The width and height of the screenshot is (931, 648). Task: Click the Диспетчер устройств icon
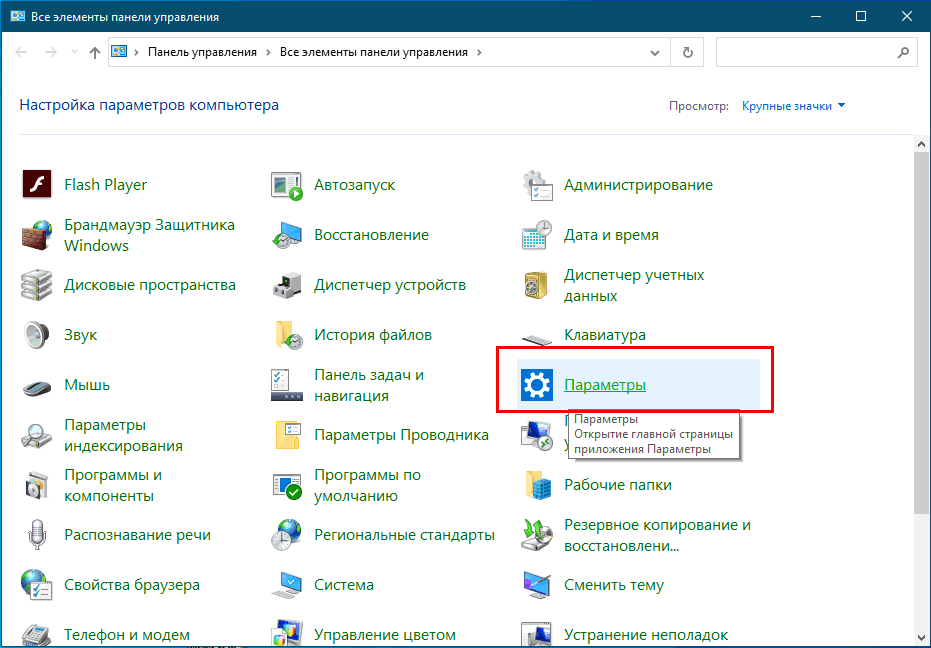point(287,285)
